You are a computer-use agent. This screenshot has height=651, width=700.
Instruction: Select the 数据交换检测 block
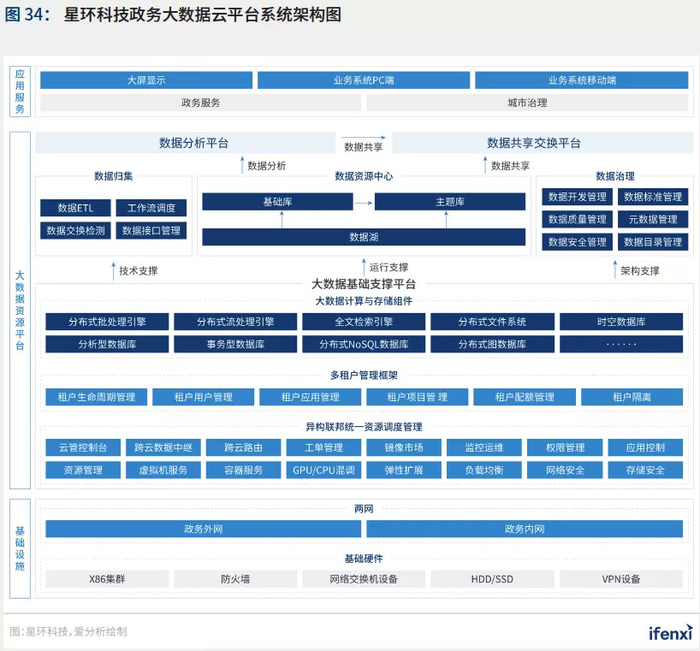[x=75, y=230]
